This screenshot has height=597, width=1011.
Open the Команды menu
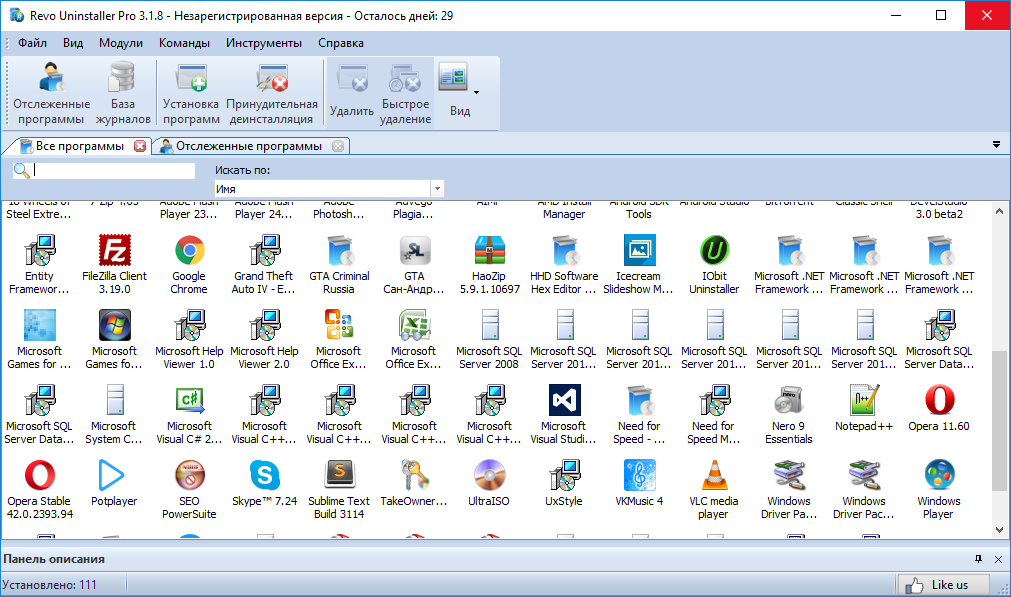click(184, 43)
